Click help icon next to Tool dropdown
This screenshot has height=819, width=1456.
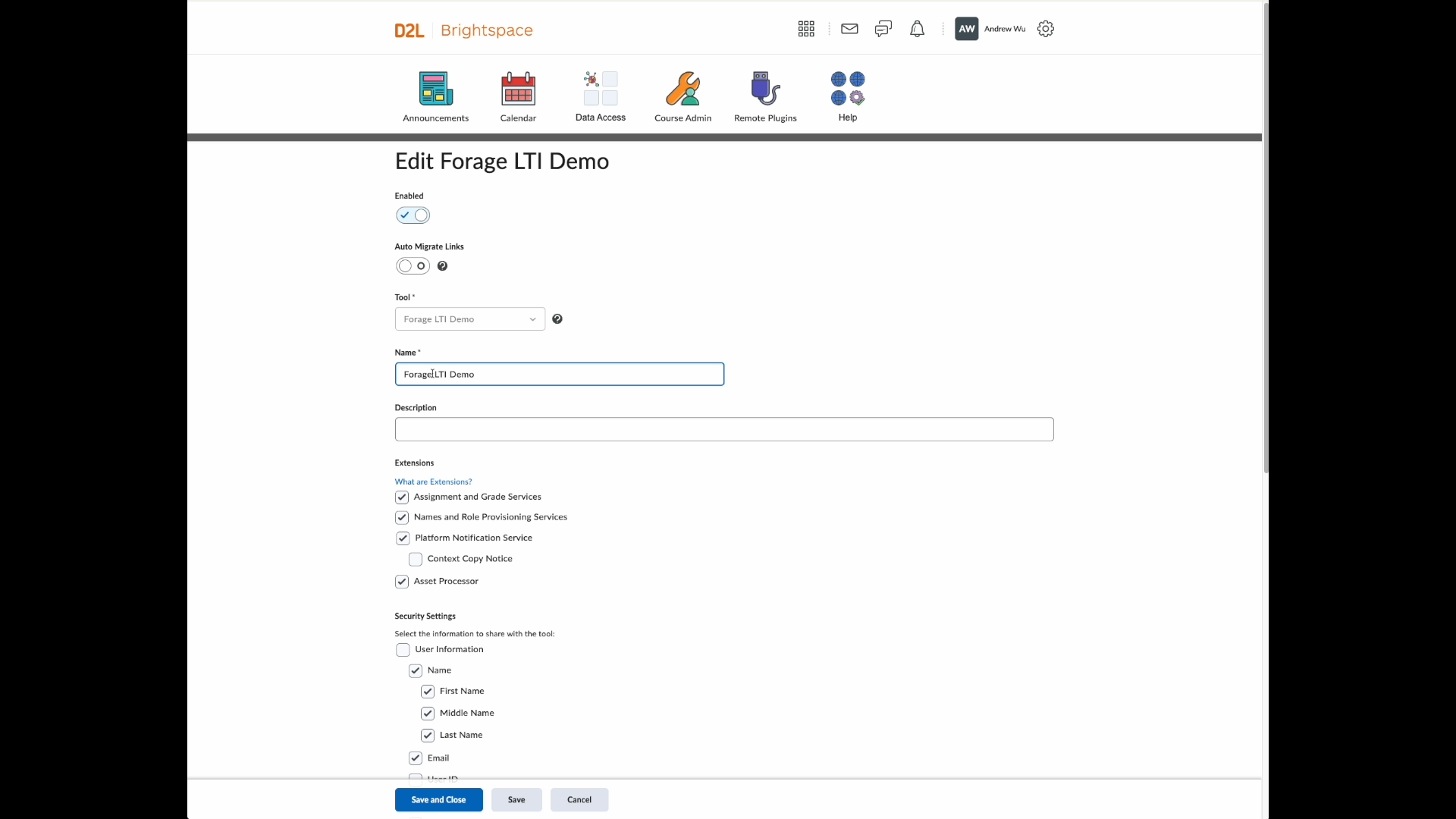click(557, 319)
